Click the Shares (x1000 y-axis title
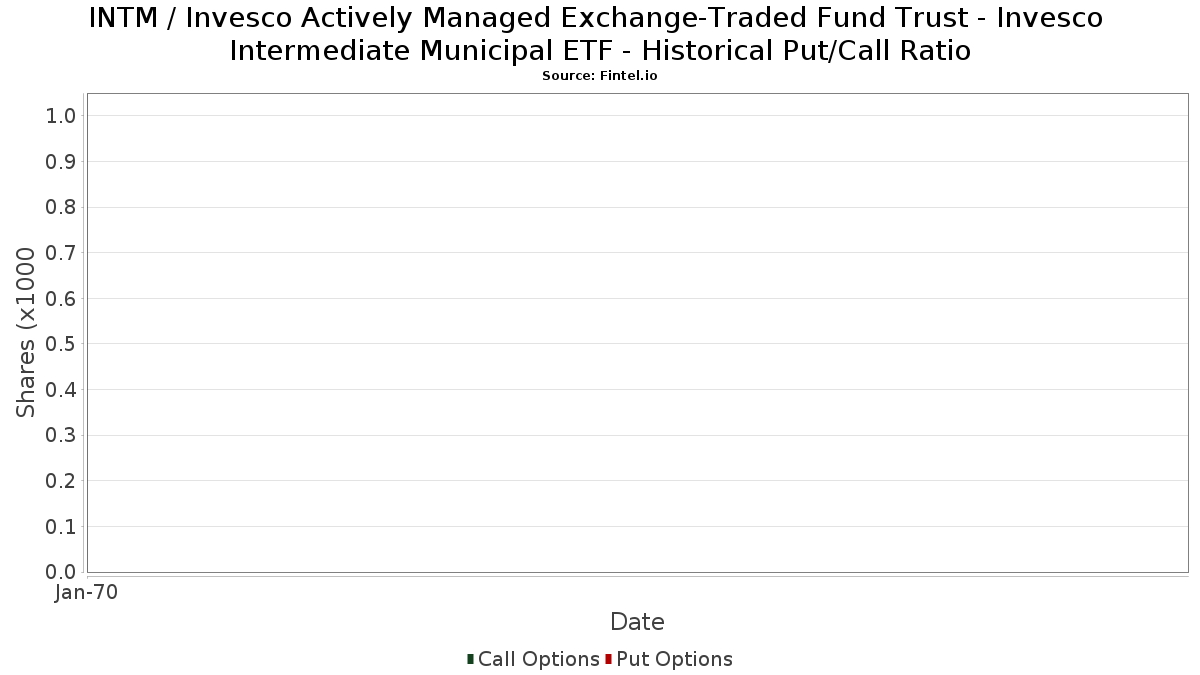 coord(26,333)
